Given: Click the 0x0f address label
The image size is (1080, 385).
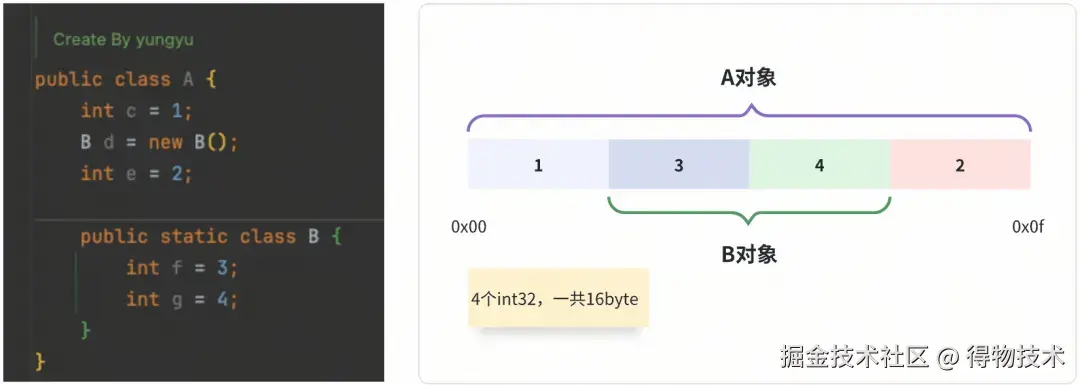Looking at the screenshot, I should (x=1028, y=227).
